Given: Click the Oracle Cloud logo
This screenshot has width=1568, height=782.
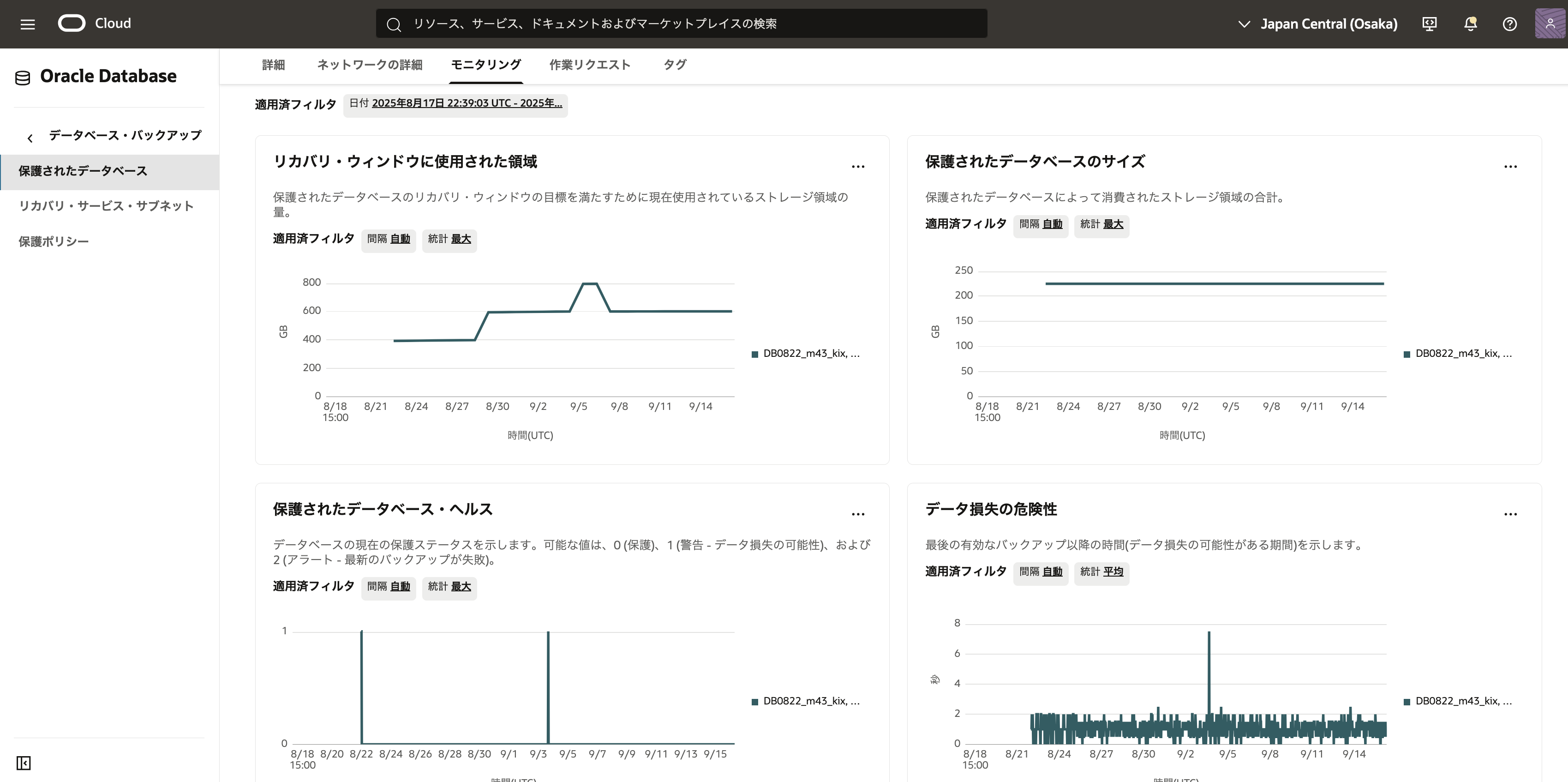Looking at the screenshot, I should click(x=72, y=23).
